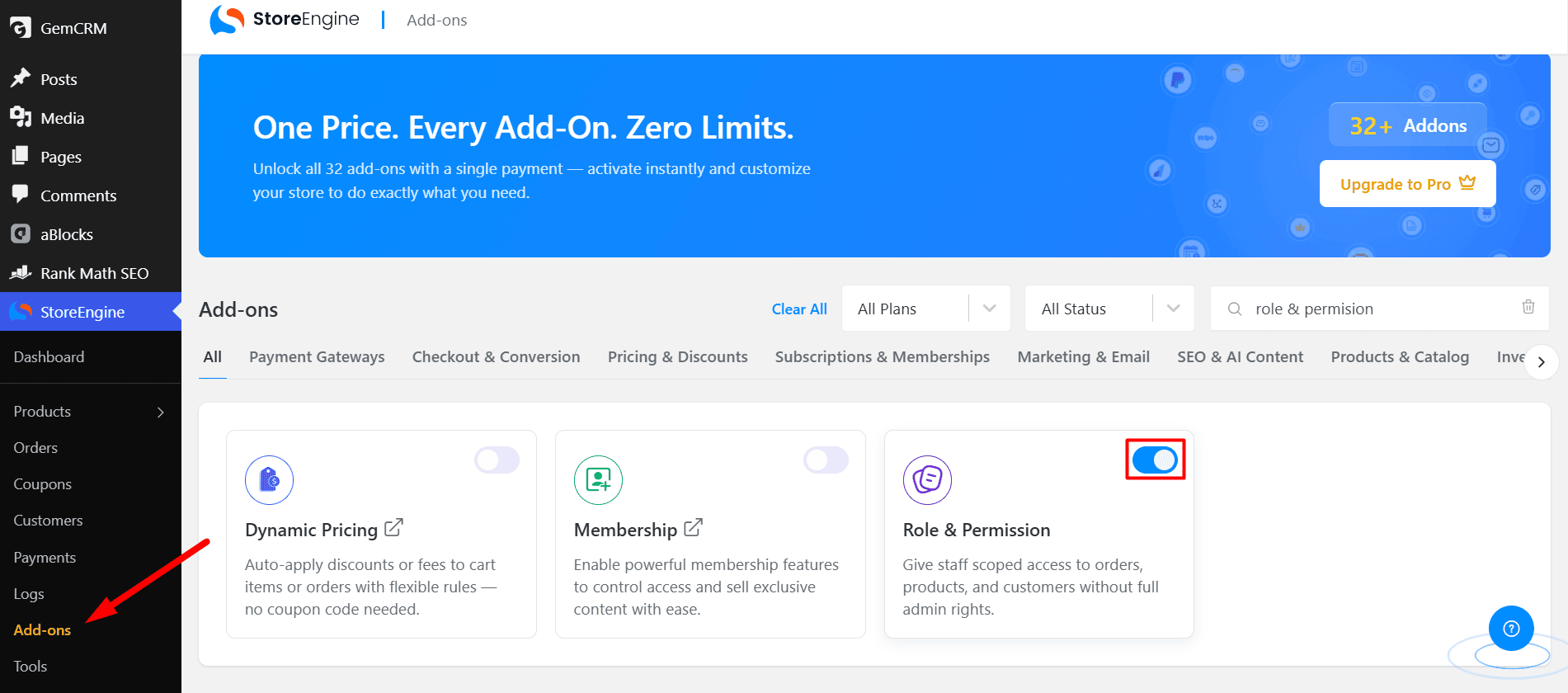1568x693 pixels.
Task: Open Payments in StoreEngine menu
Action: [x=45, y=557]
